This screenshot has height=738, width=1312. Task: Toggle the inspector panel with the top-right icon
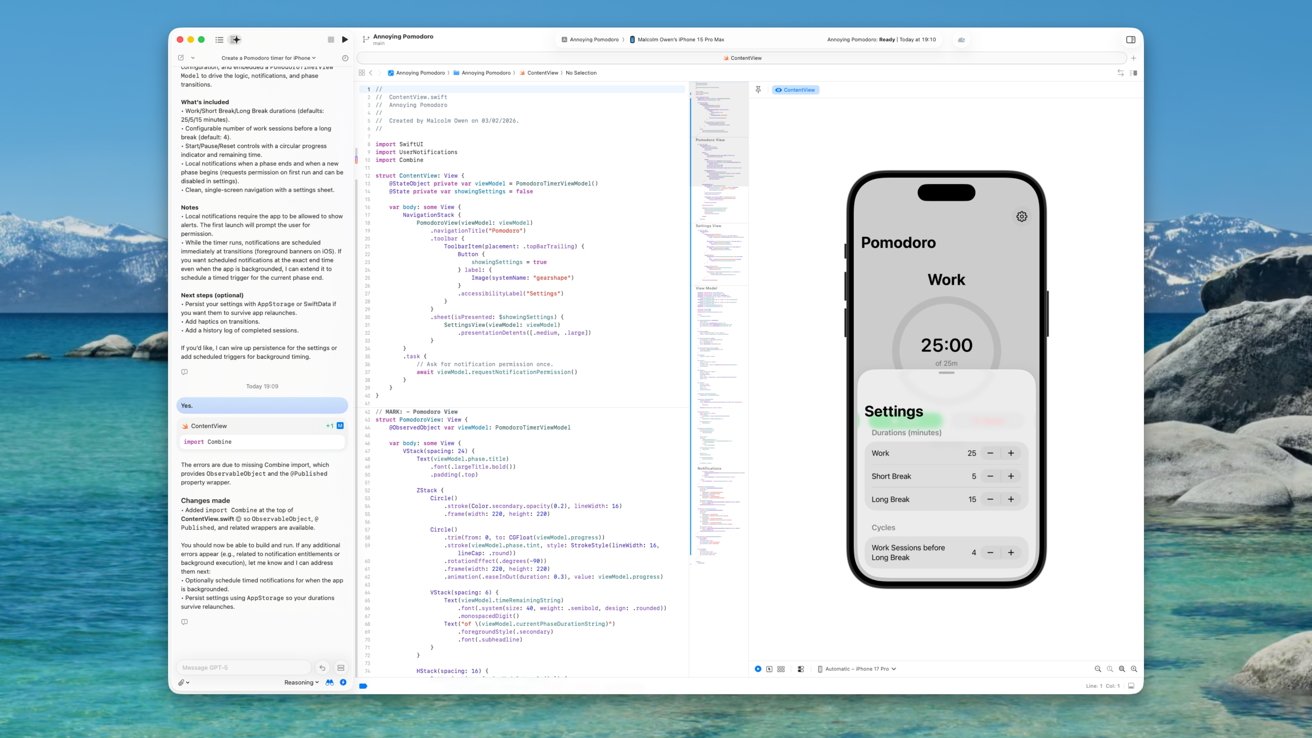coord(1129,39)
